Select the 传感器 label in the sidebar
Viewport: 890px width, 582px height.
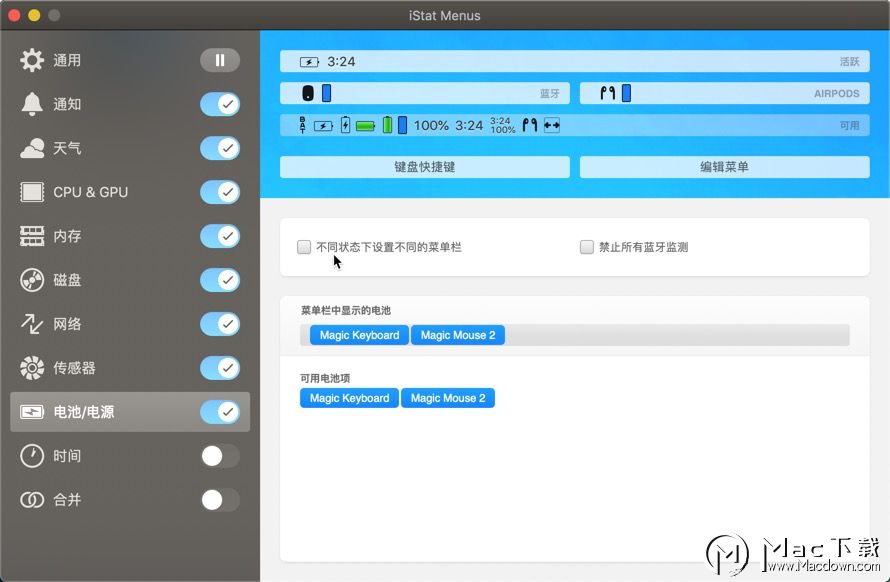coord(74,368)
